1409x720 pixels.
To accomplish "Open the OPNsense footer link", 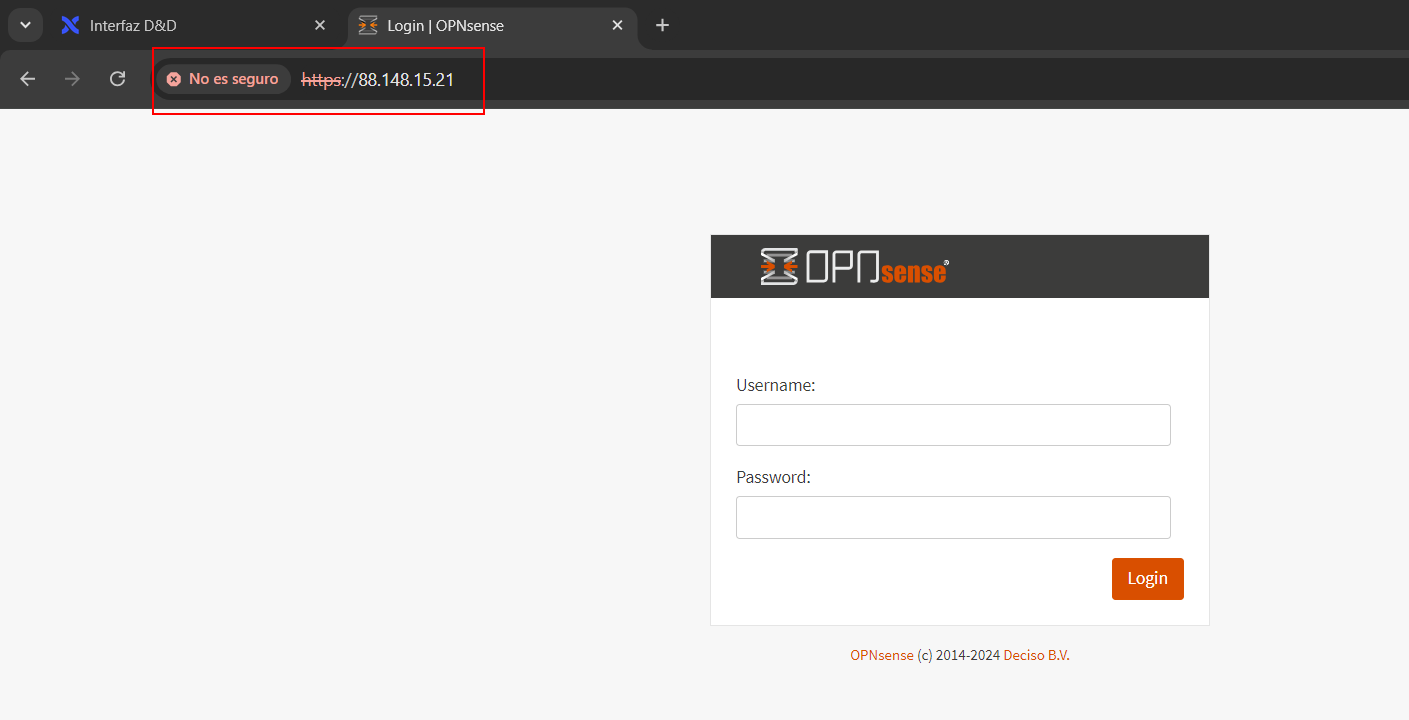I will click(881, 656).
